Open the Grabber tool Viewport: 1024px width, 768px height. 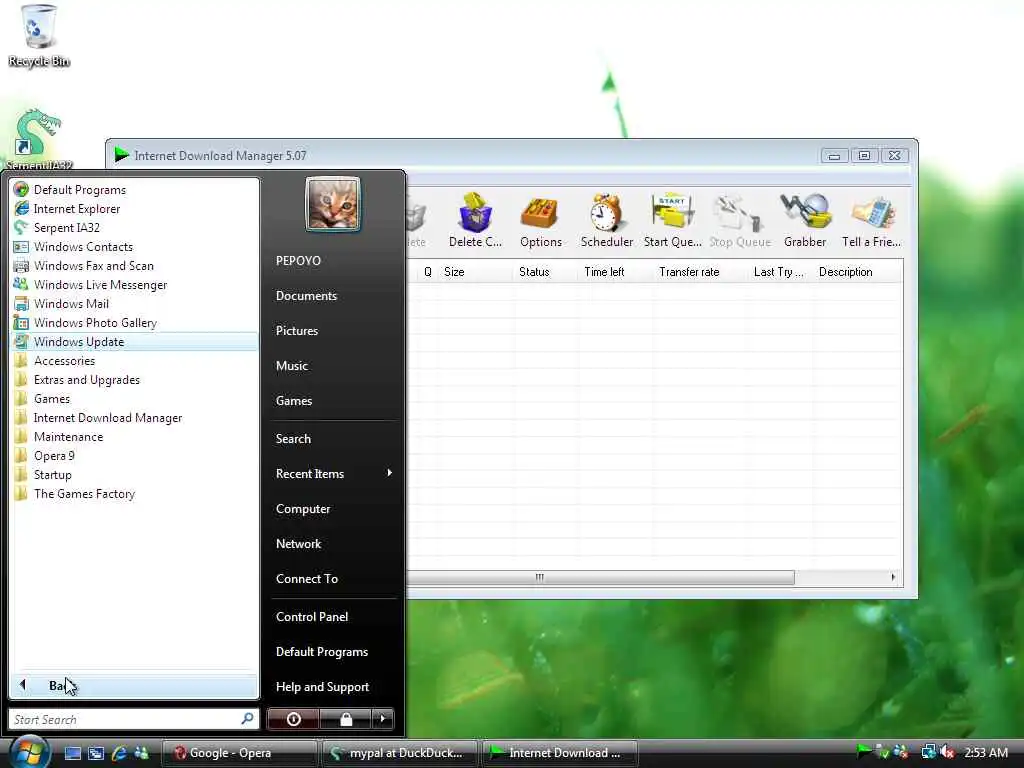tap(805, 220)
